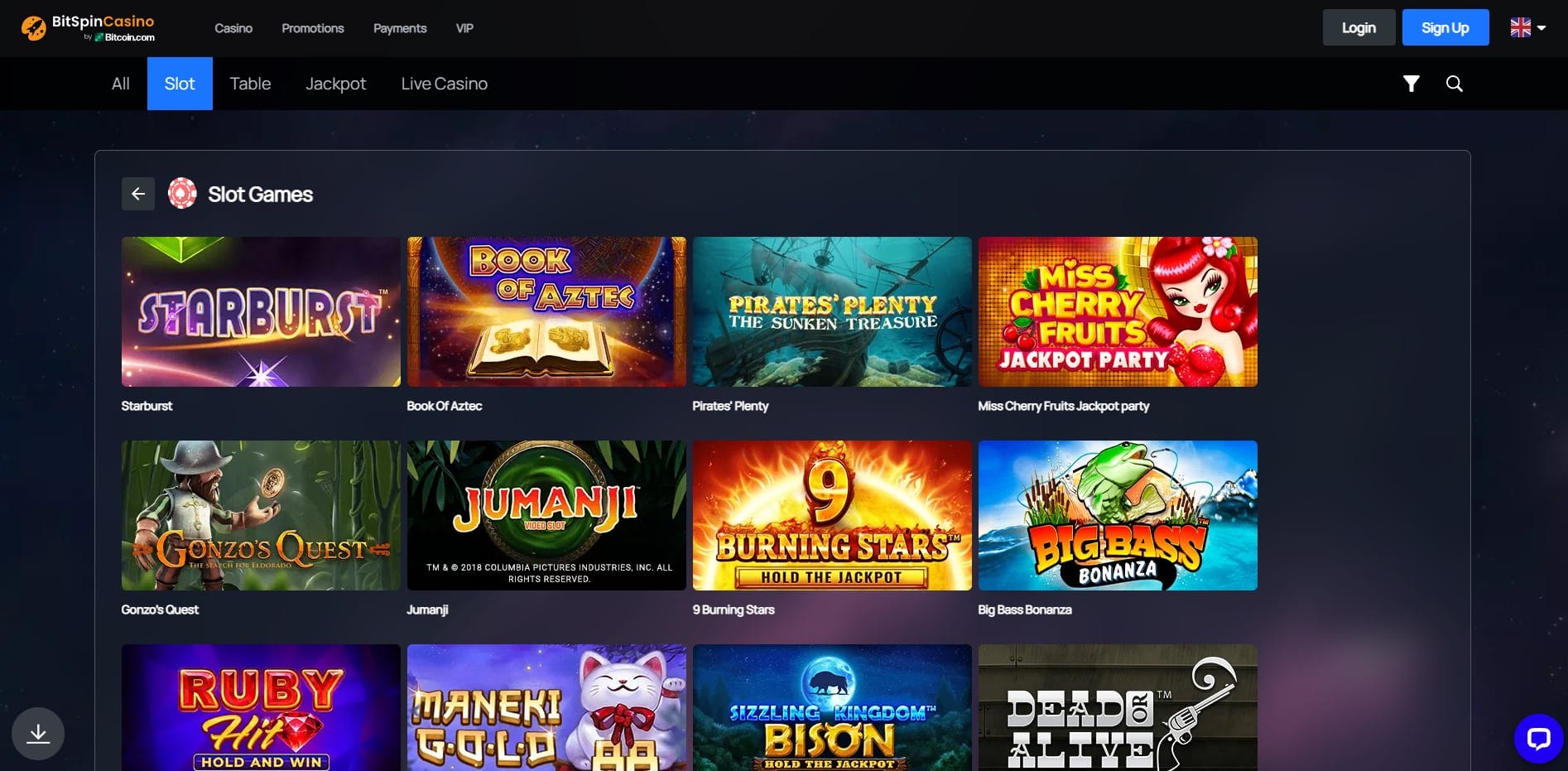Open the Promotions menu item

pyautogui.click(x=312, y=28)
